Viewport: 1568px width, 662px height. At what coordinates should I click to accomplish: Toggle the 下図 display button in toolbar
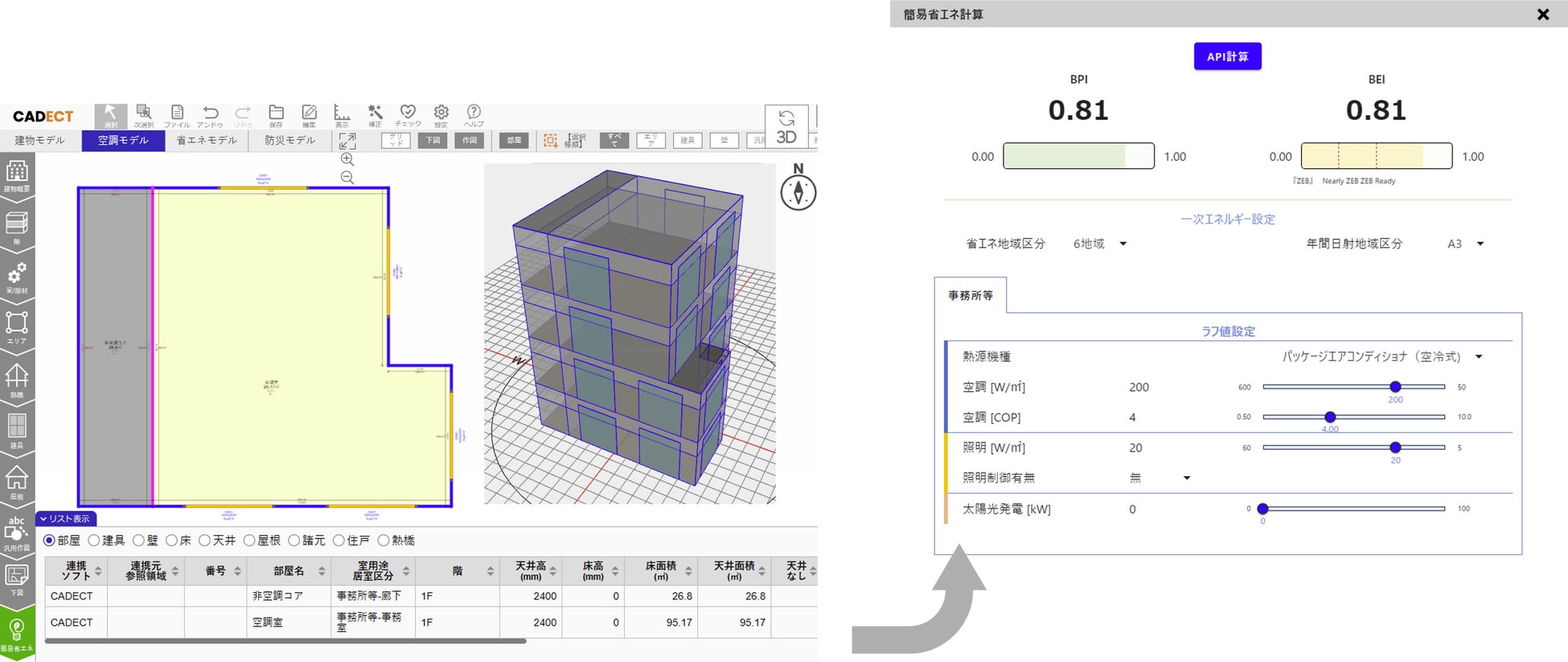tap(433, 141)
